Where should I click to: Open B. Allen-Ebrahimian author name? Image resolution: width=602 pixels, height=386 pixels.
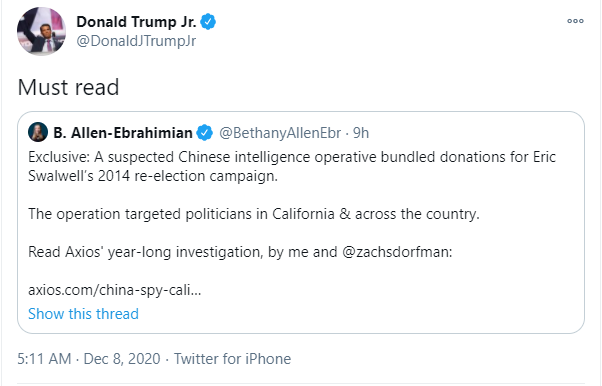123,133
